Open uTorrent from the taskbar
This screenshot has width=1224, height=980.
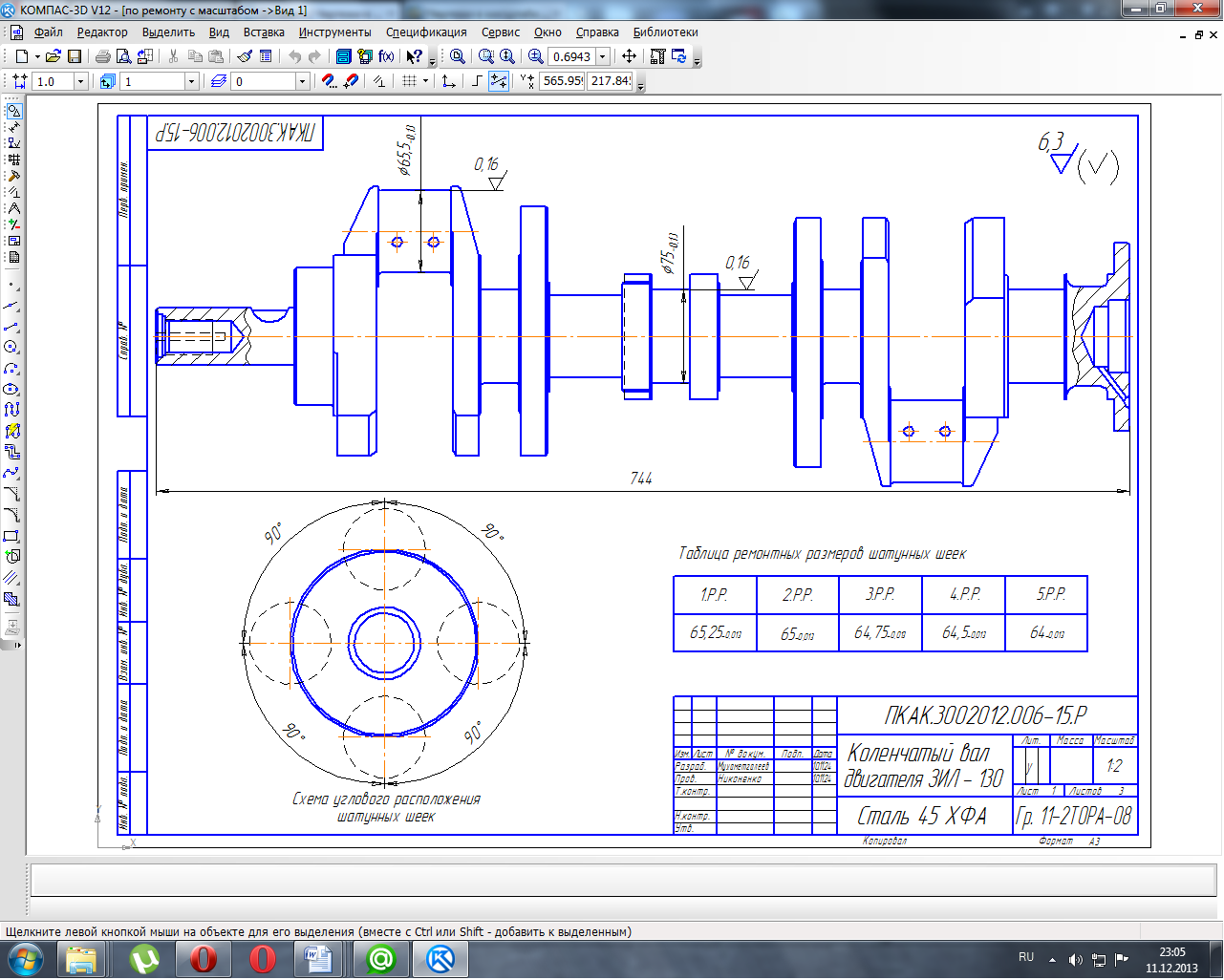click(144, 958)
